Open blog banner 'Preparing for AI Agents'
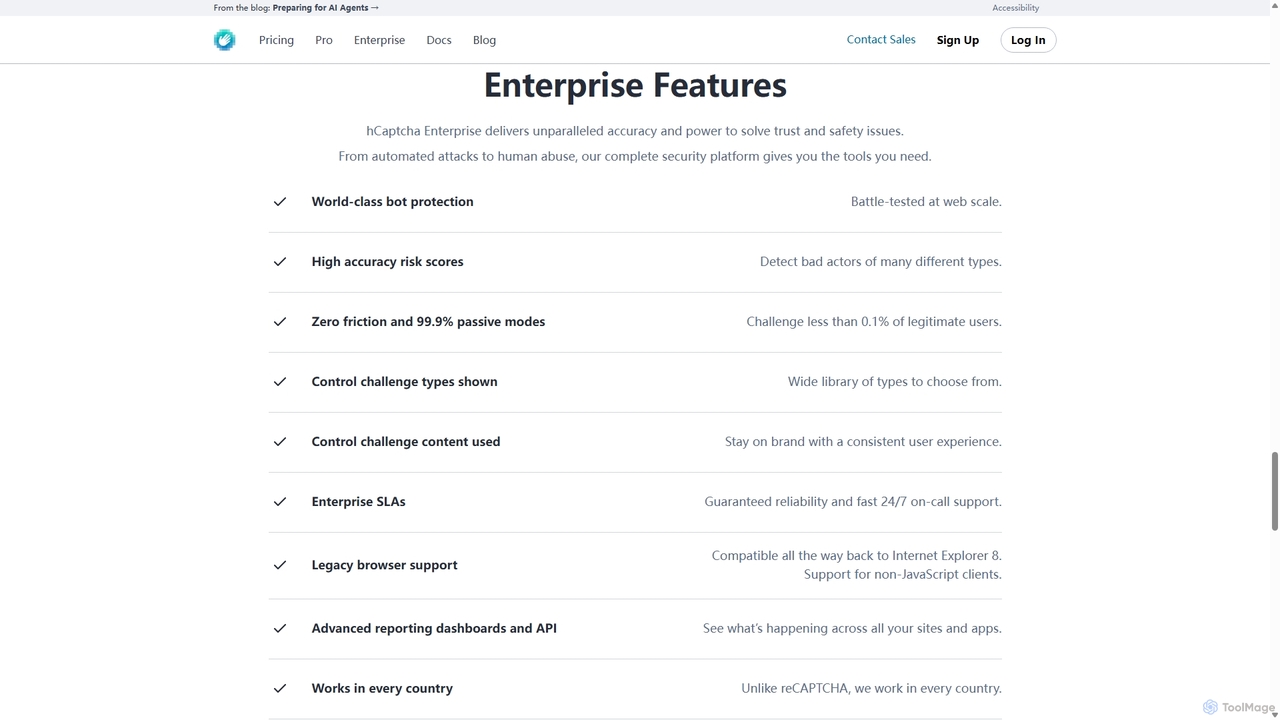 [x=326, y=8]
